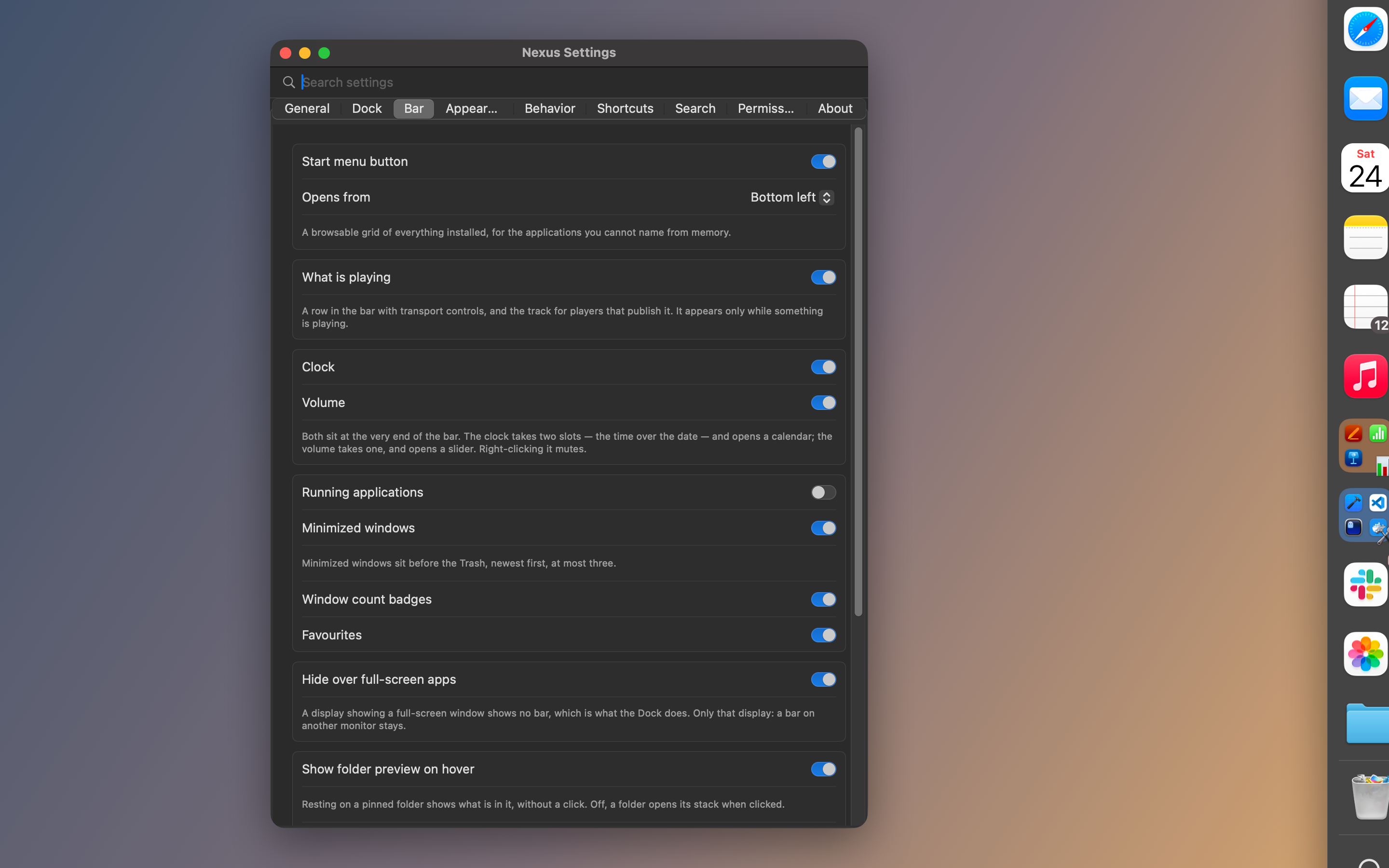Toggle Hide over full-screen apps off

[823, 680]
